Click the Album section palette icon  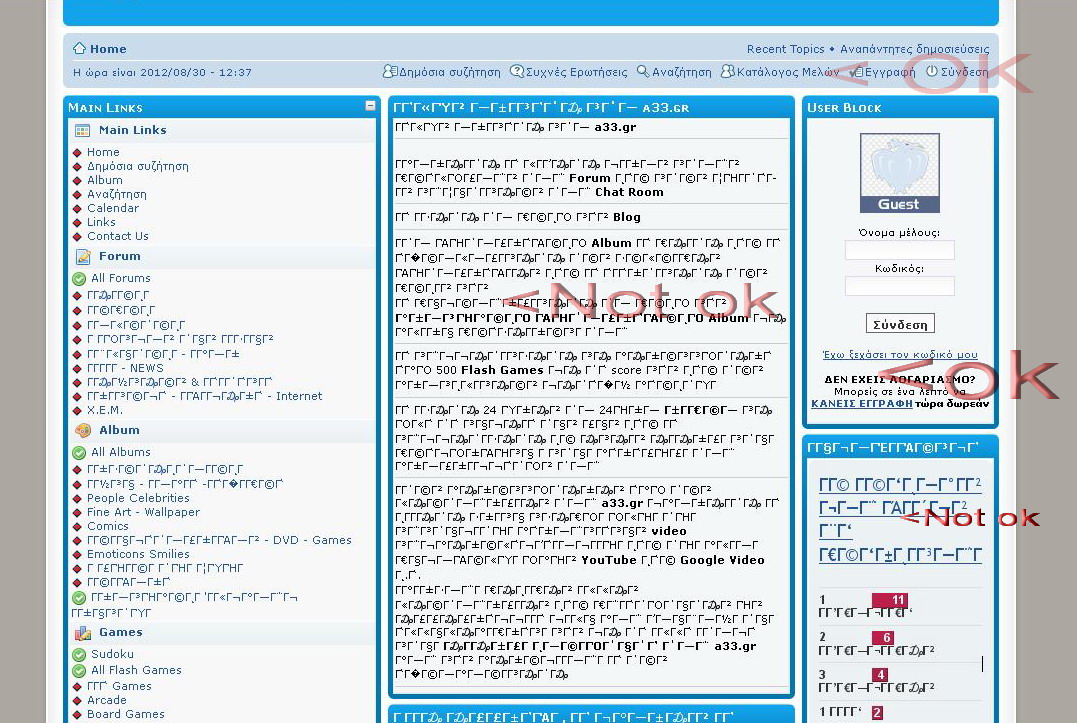click(x=83, y=431)
